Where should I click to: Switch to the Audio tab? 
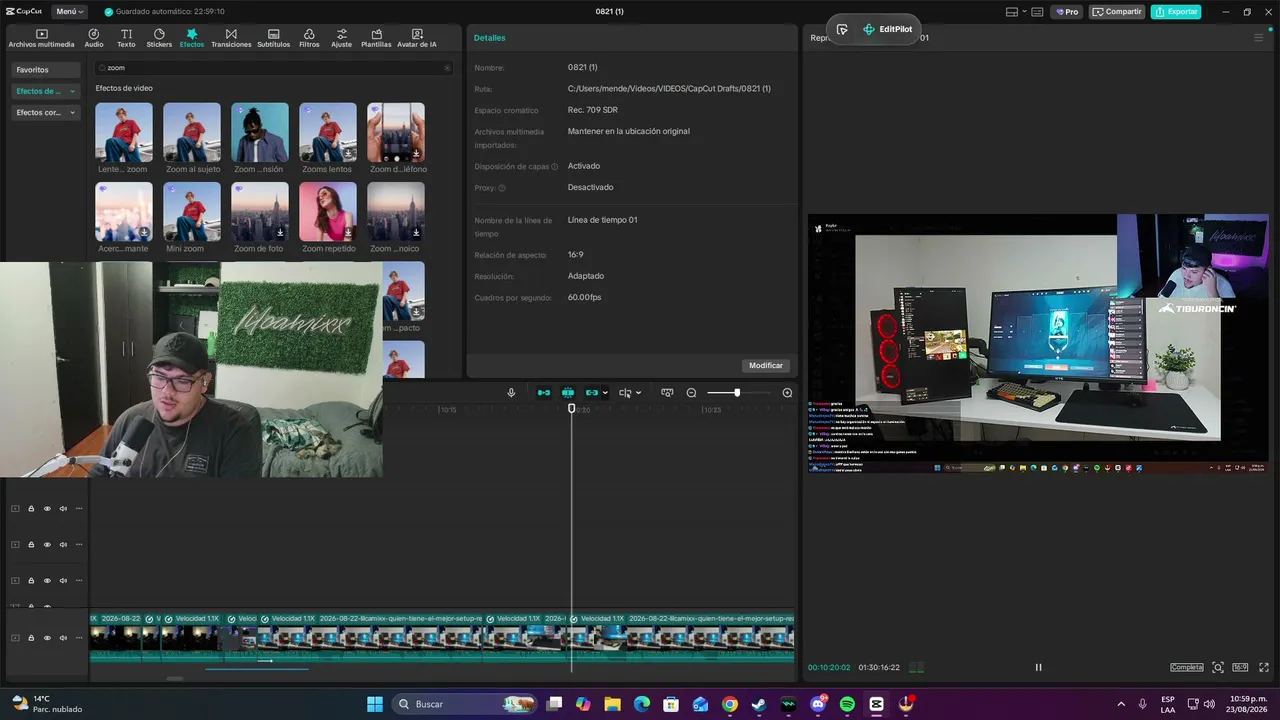[x=94, y=38]
